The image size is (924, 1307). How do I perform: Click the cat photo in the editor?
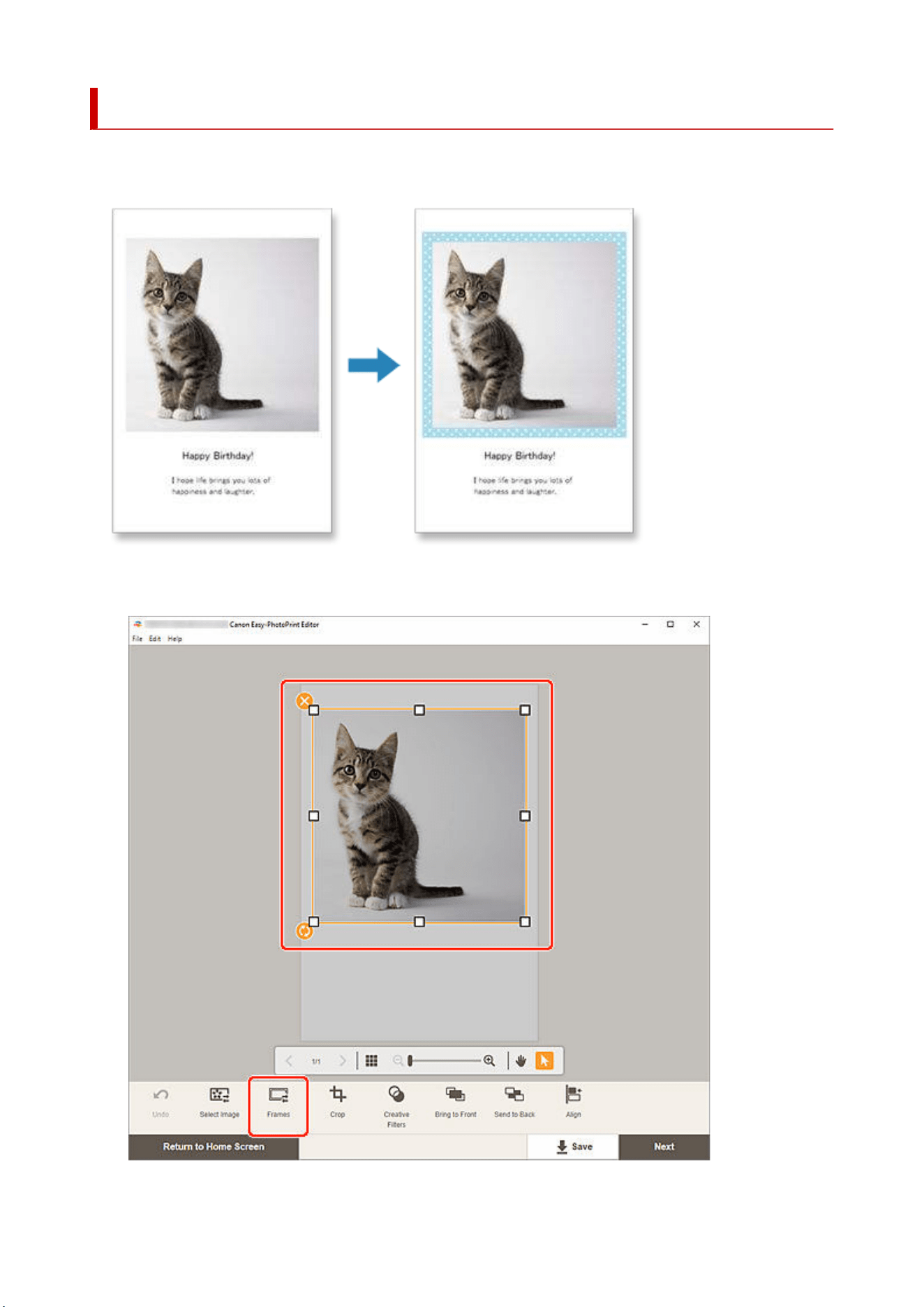coord(419,815)
